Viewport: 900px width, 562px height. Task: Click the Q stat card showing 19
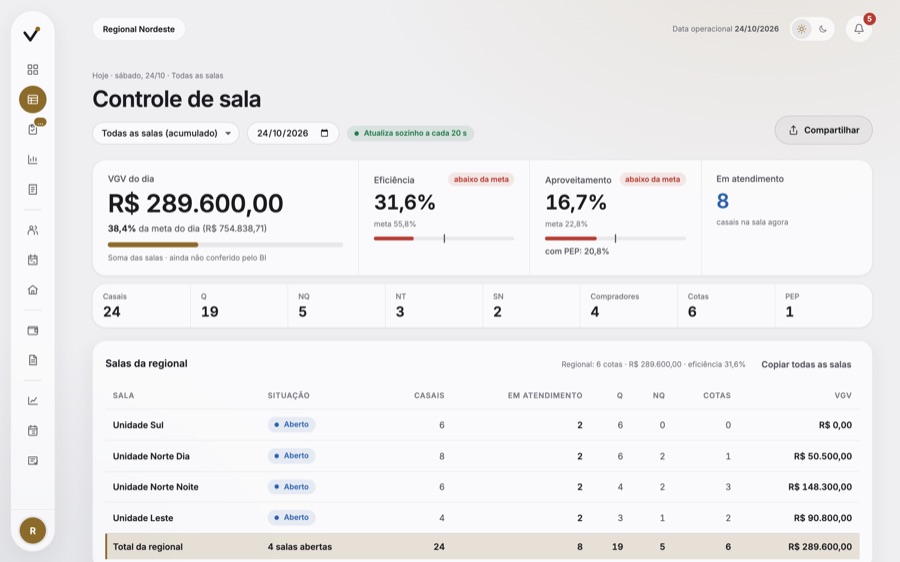239,306
